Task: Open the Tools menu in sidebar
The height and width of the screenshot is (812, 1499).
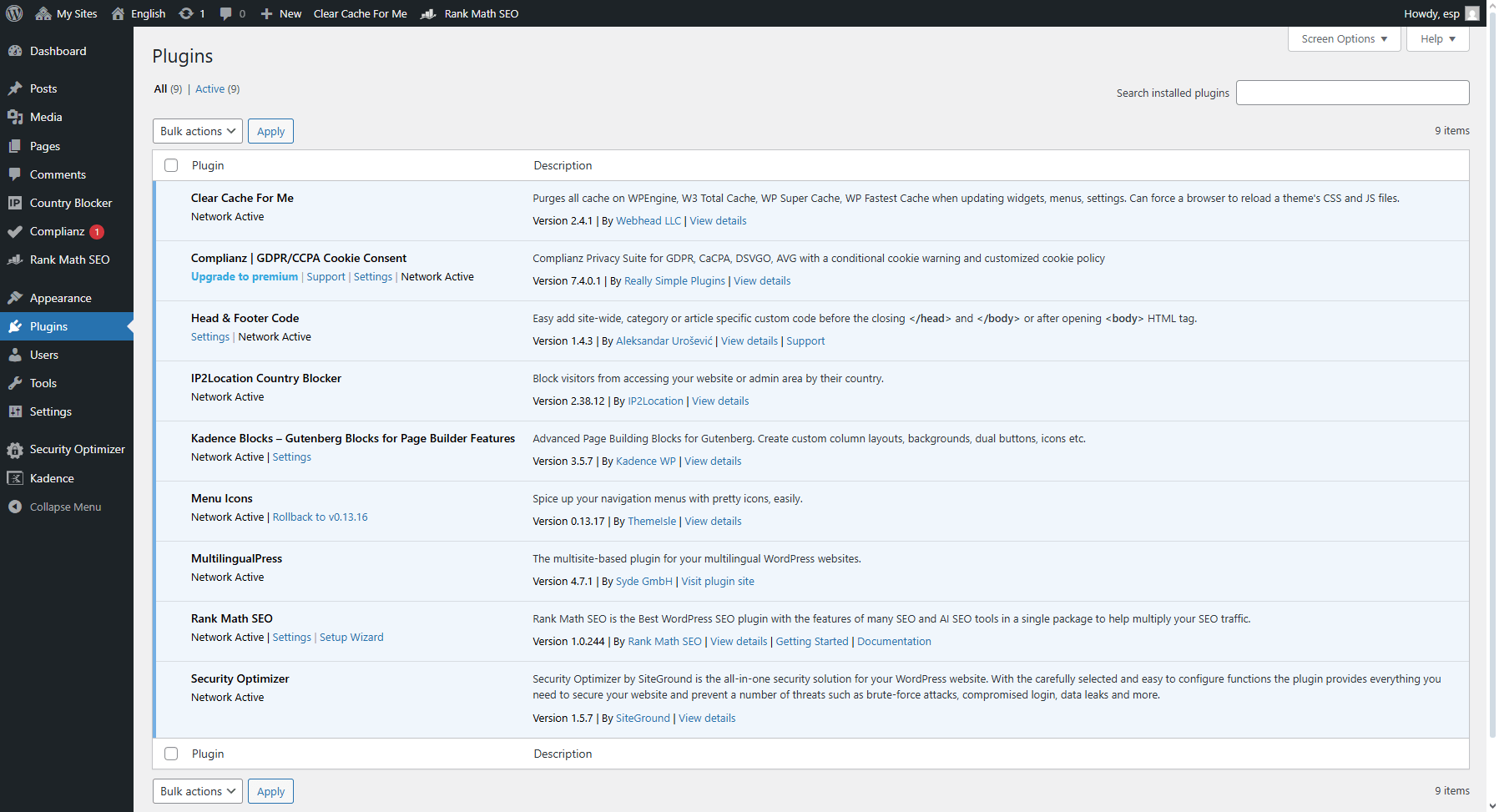Action: 67,383
